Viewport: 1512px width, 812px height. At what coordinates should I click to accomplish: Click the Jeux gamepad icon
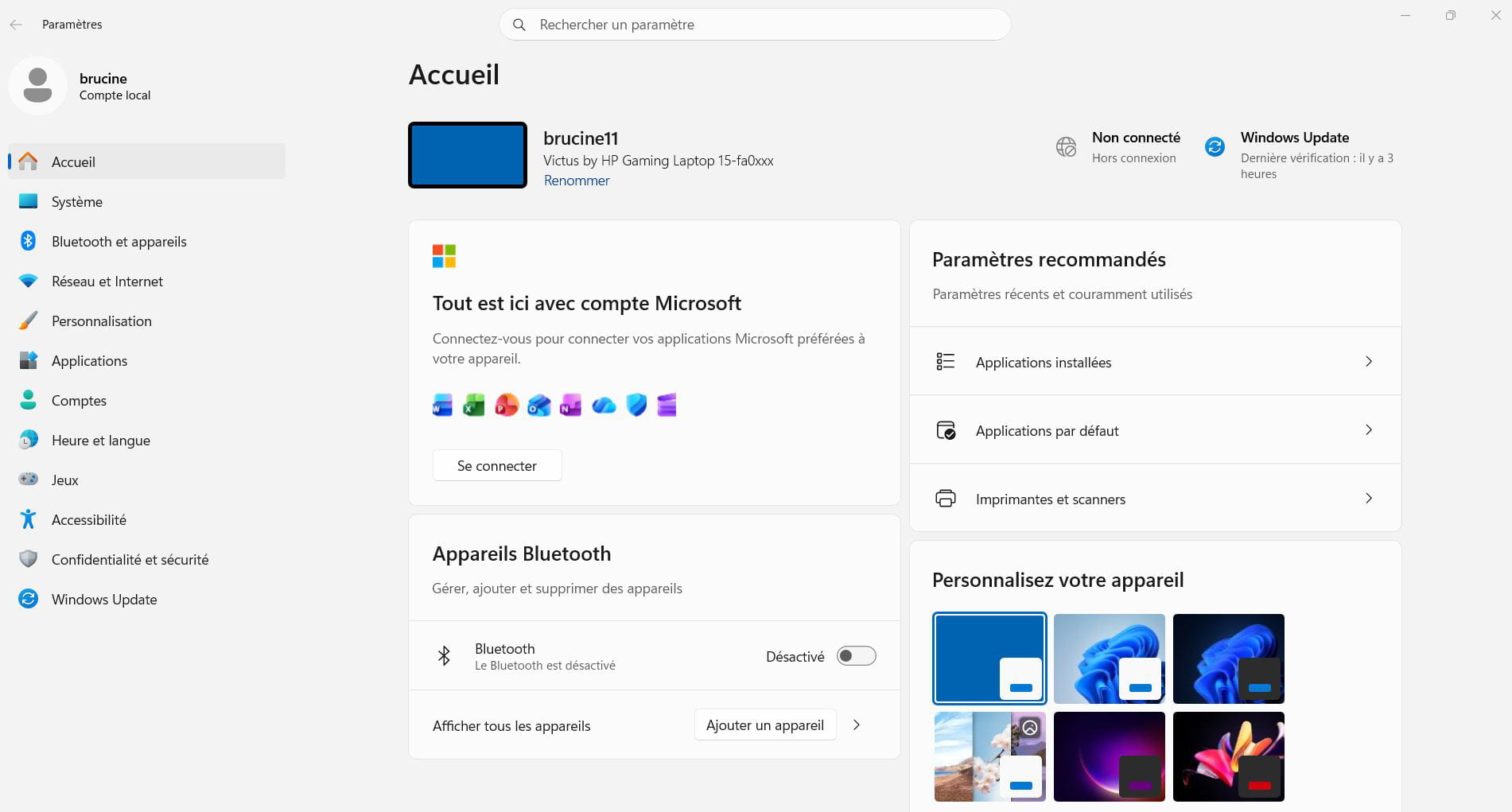(x=29, y=480)
